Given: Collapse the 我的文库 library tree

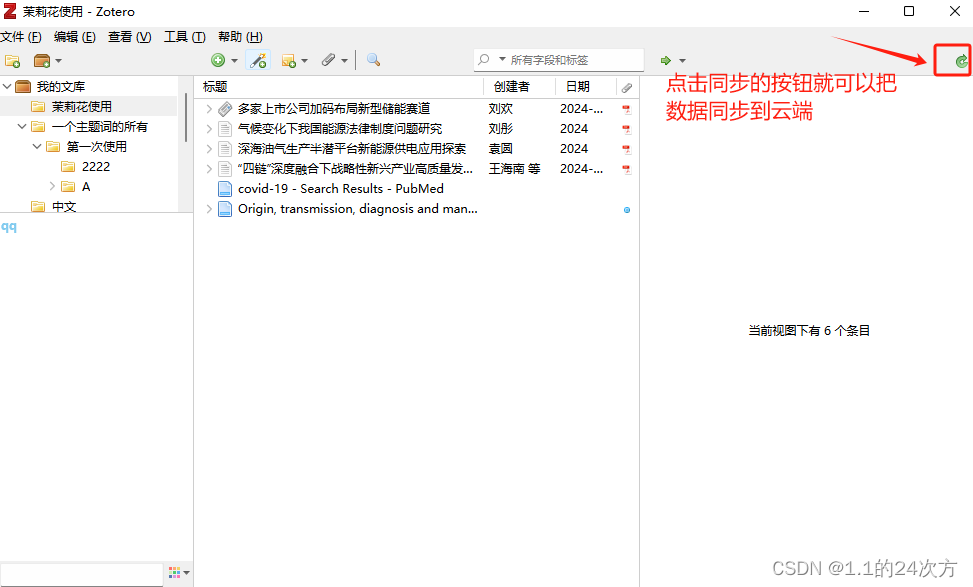Looking at the screenshot, I should pos(7,86).
